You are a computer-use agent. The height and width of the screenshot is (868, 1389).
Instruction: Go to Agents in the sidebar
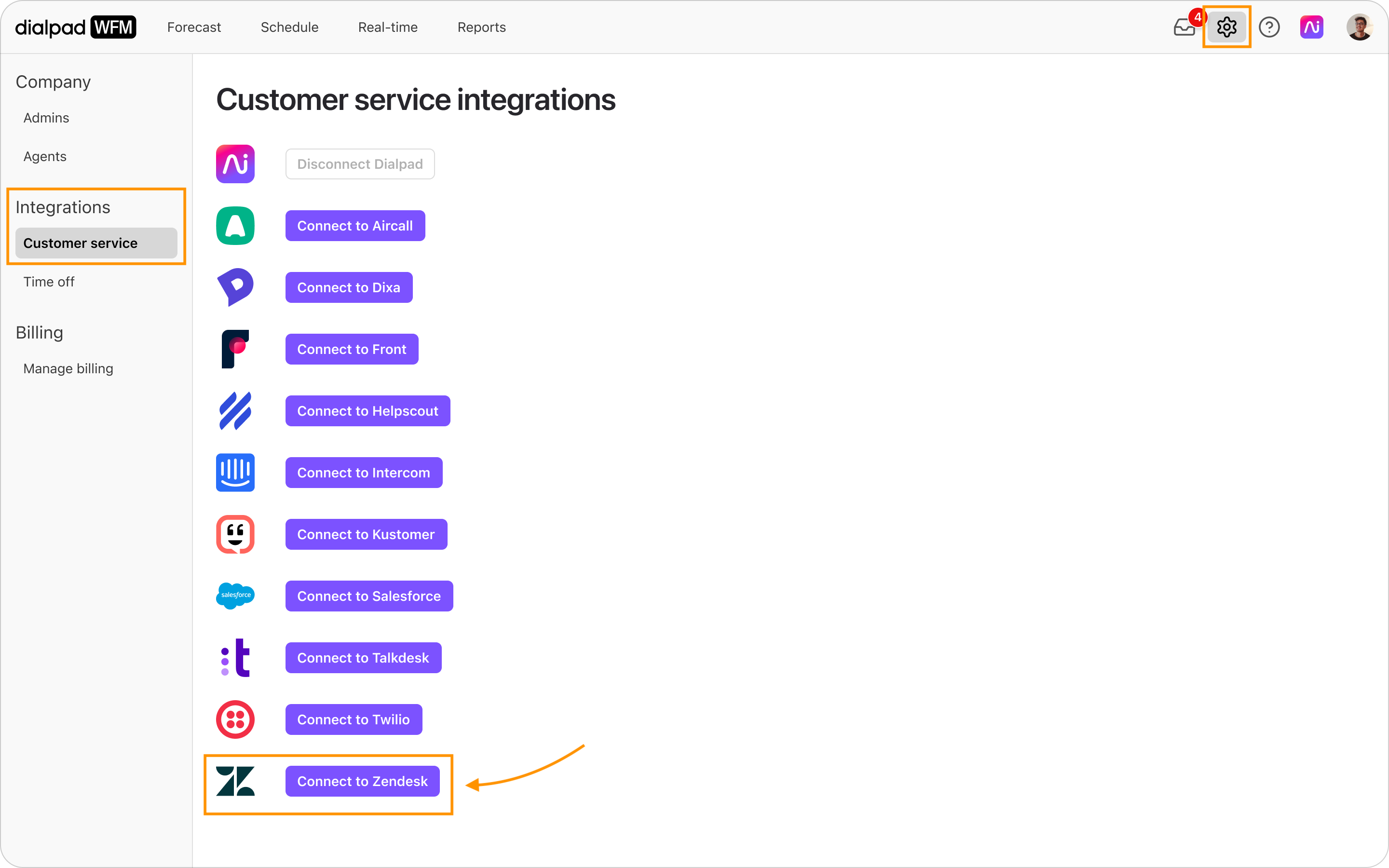click(45, 156)
